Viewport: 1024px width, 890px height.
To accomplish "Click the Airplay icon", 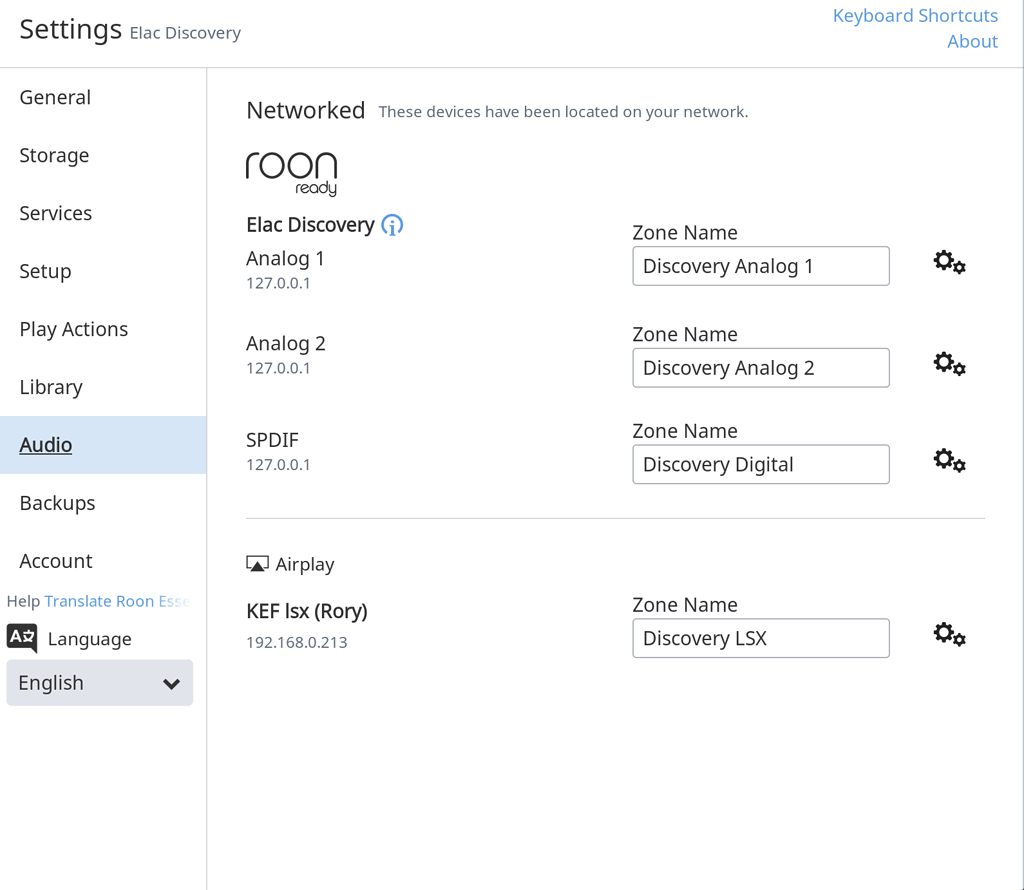I will (x=257, y=565).
